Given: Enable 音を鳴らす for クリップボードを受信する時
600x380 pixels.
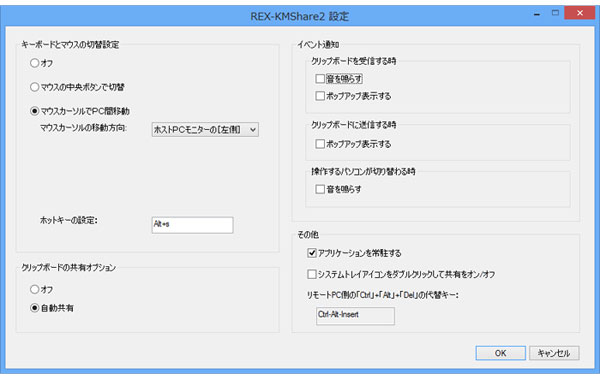Looking at the screenshot, I should 320,79.
